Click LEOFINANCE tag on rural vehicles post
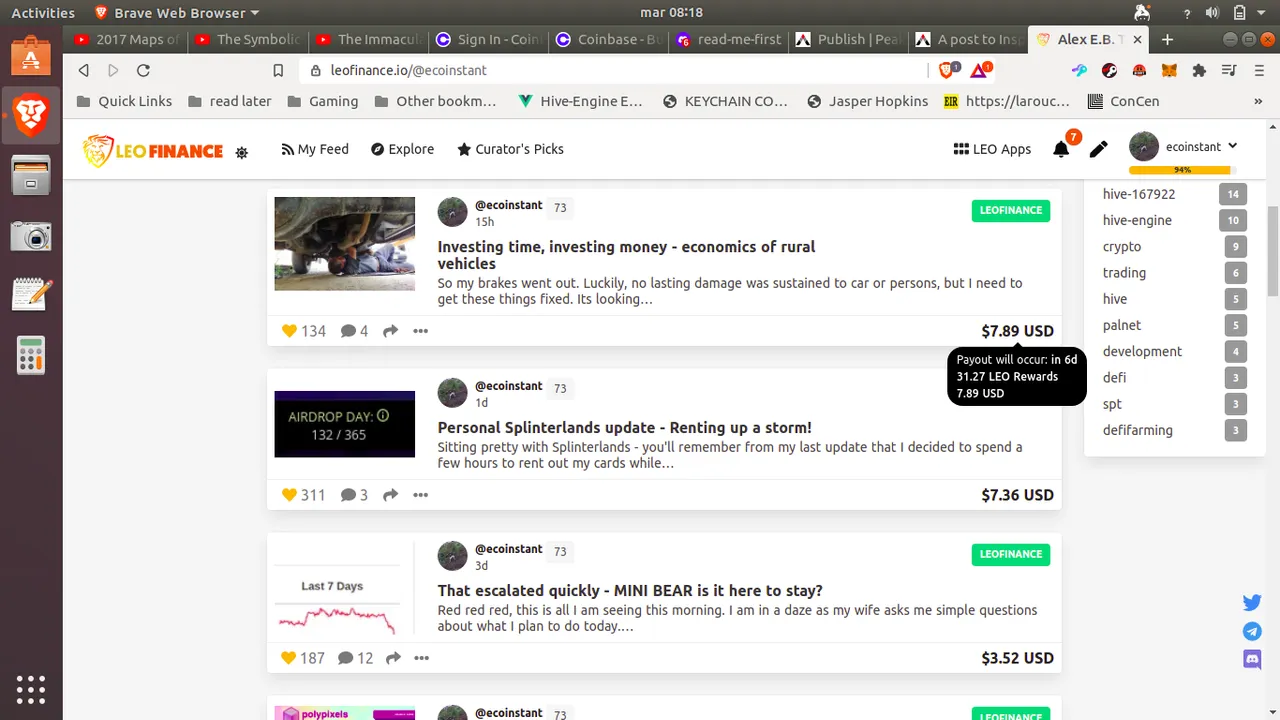This screenshot has width=1280, height=720. click(x=1011, y=210)
